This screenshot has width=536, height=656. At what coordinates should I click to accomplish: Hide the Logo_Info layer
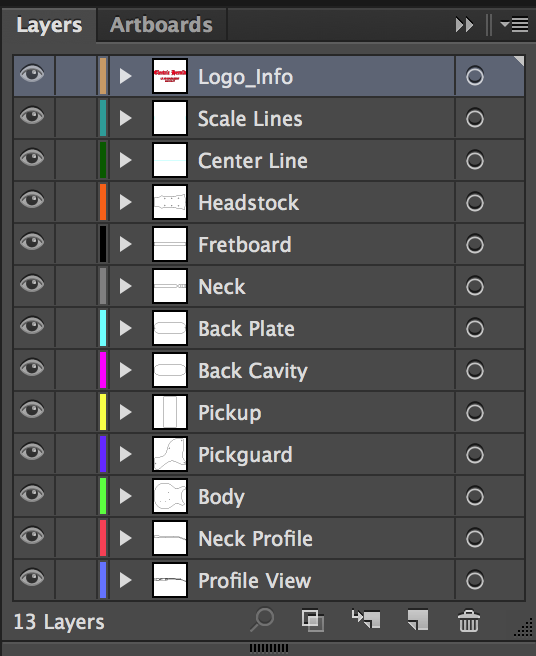tap(32, 74)
